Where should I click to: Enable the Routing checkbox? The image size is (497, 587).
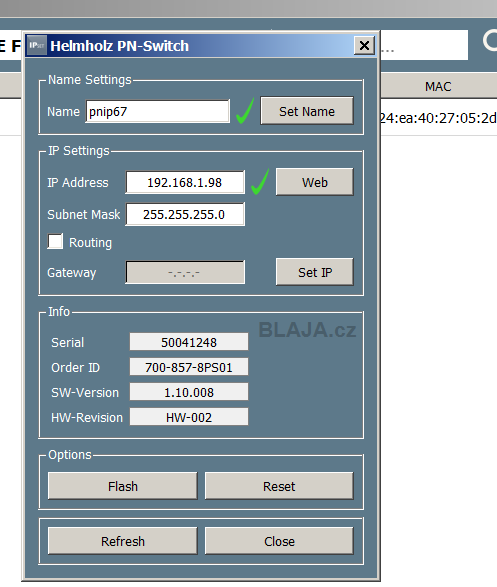55,241
